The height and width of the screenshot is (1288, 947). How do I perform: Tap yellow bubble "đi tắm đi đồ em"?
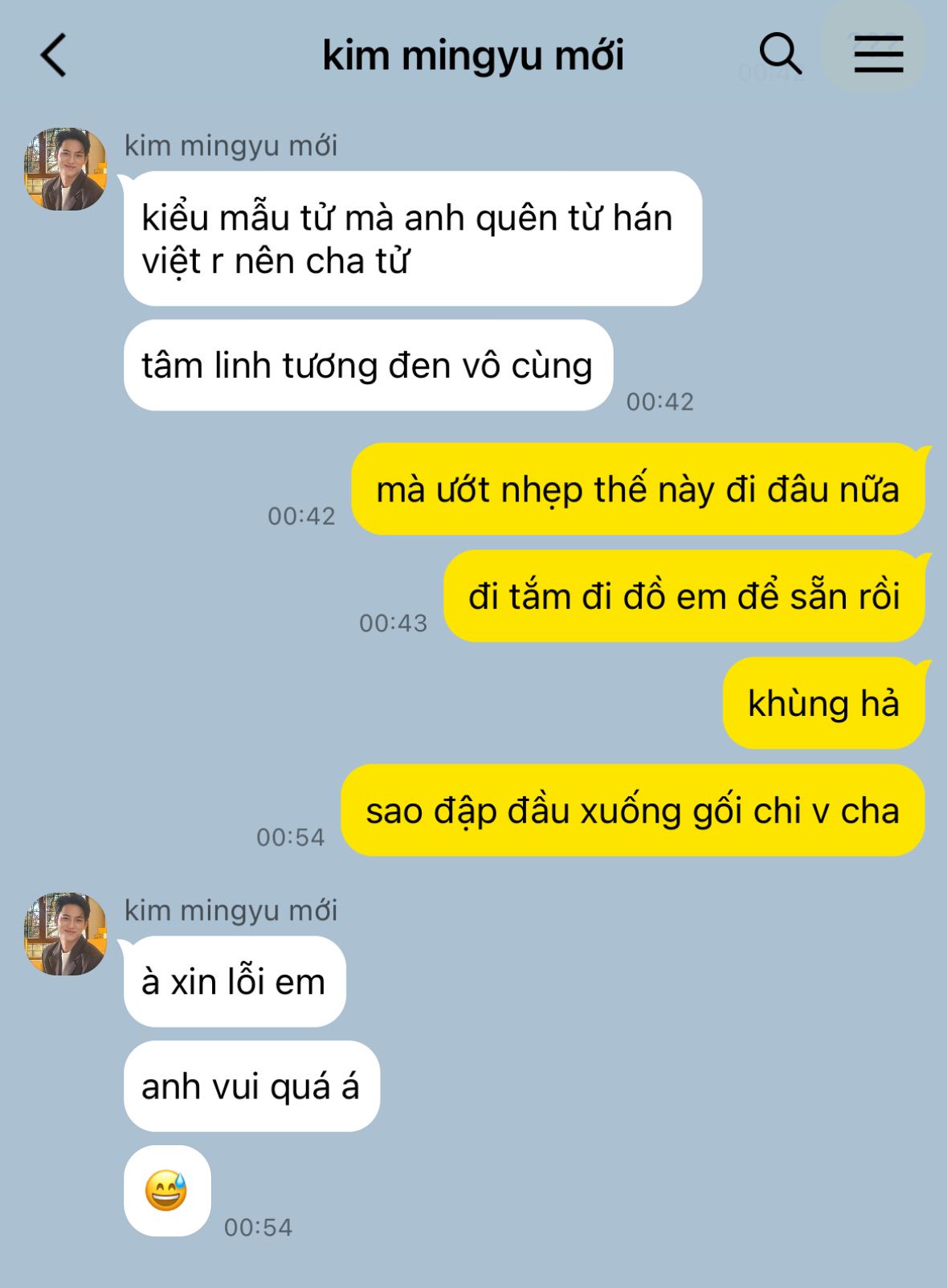click(x=684, y=596)
